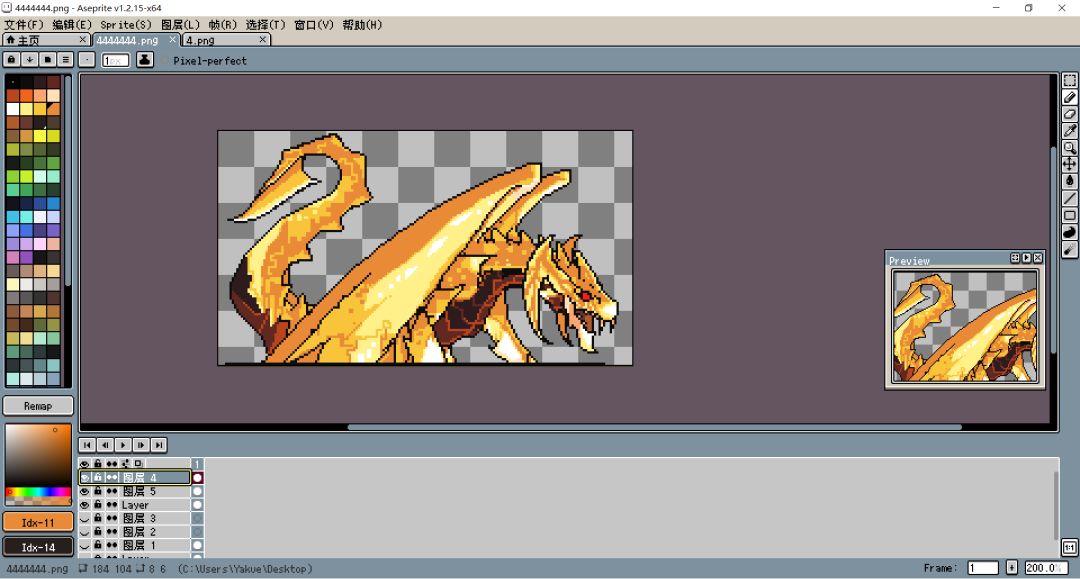Center the Preview window view
Image resolution: width=1080 pixels, height=579 pixels.
click(x=1015, y=258)
